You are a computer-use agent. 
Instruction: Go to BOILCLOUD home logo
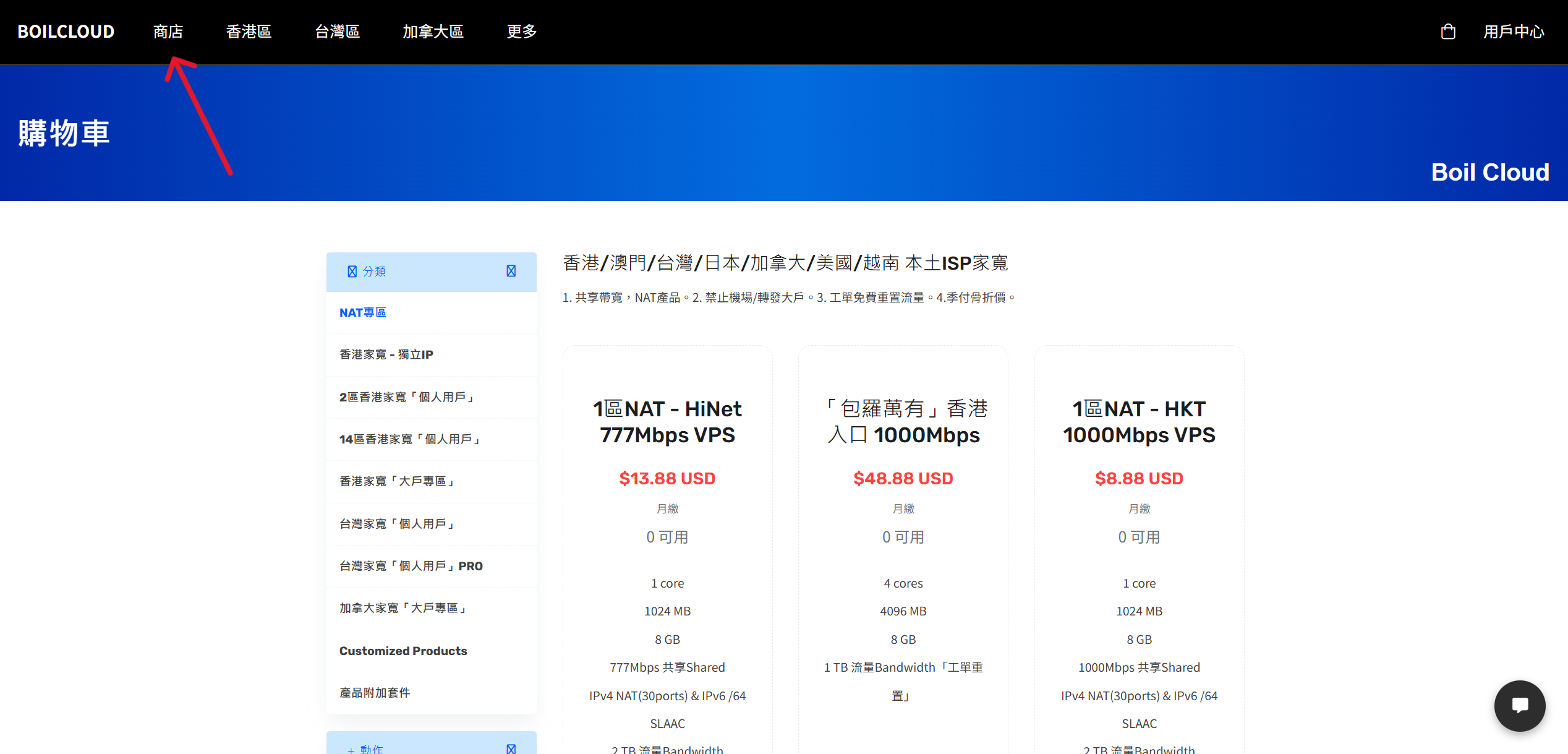click(x=66, y=32)
